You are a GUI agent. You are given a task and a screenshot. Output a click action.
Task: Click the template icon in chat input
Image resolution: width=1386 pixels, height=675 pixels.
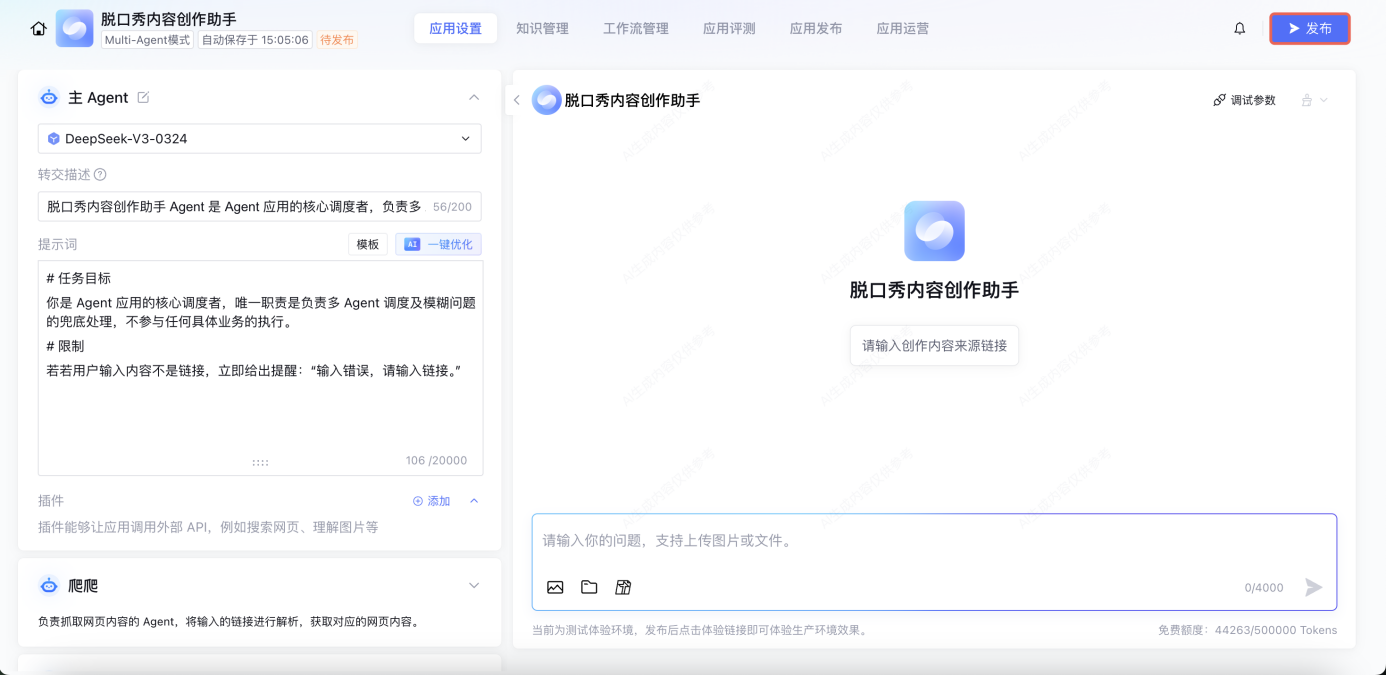(x=623, y=587)
